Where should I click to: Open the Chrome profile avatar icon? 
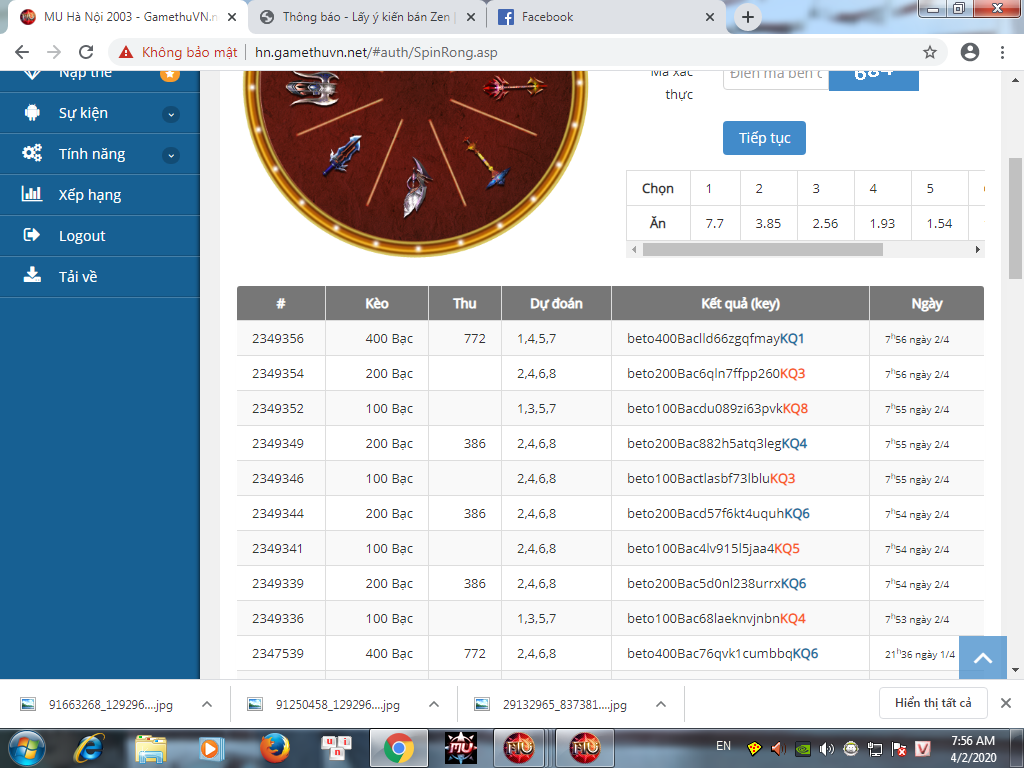969,52
